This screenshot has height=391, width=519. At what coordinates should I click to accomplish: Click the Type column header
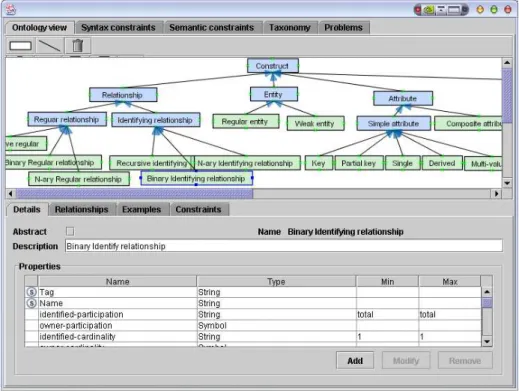point(276,281)
